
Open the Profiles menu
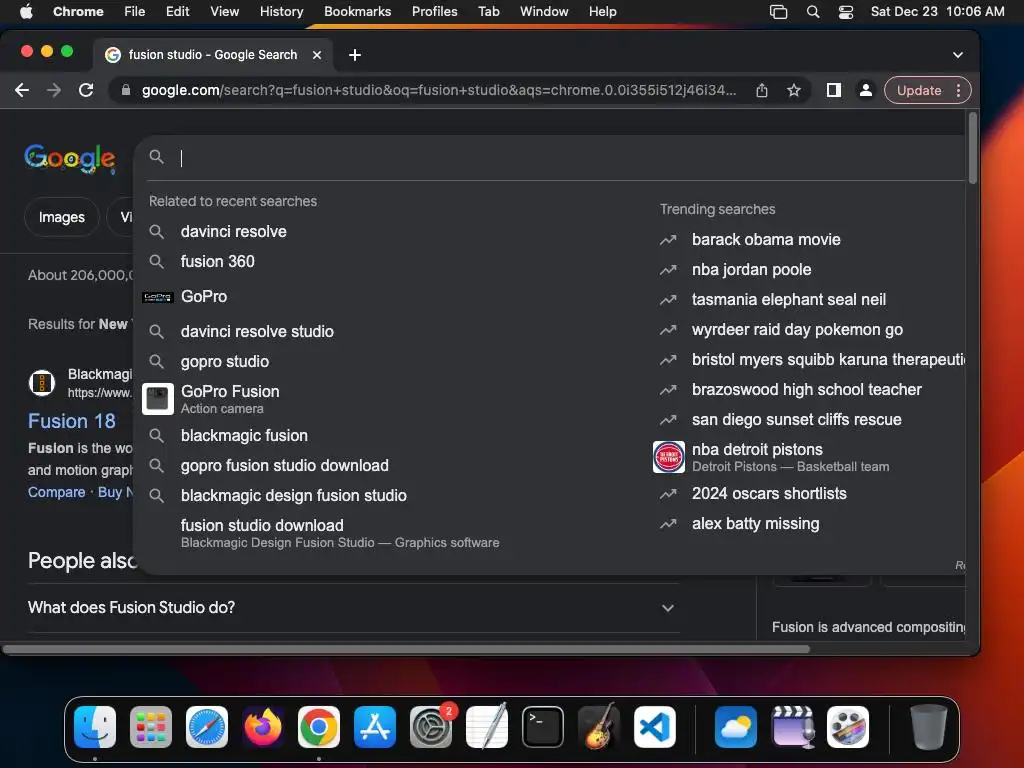pos(434,12)
